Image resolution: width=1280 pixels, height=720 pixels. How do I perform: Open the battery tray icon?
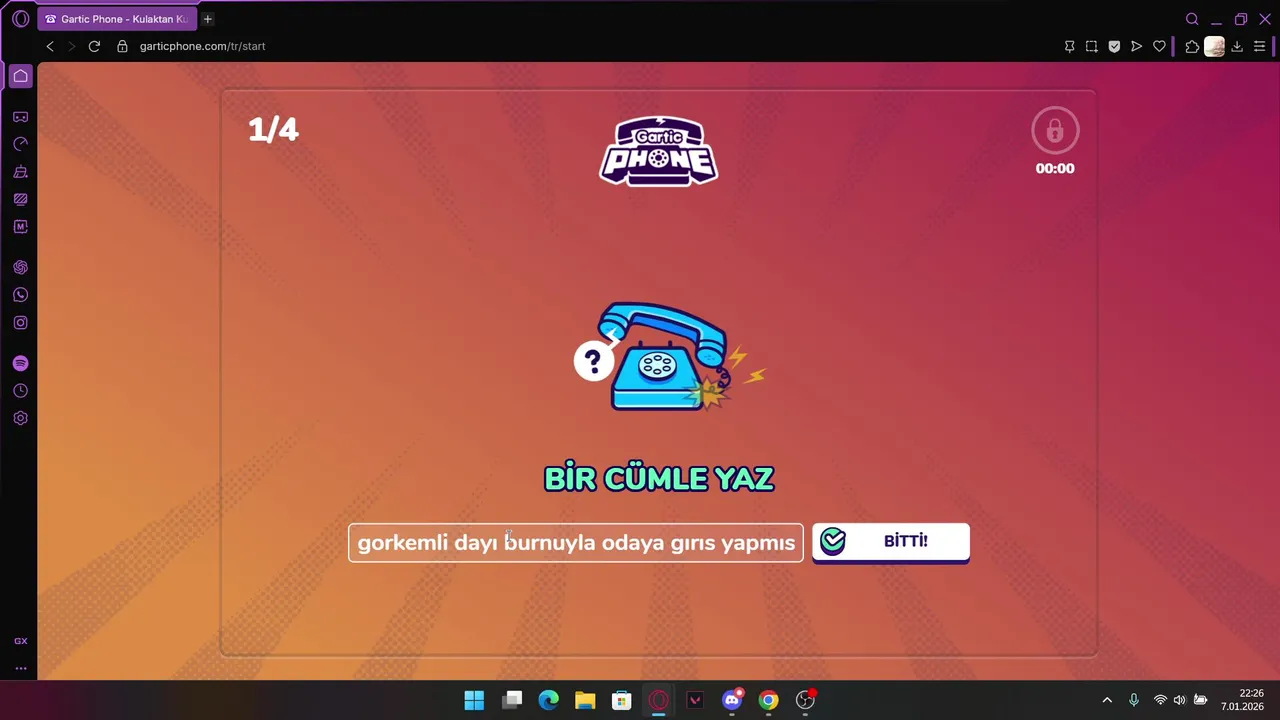(x=1201, y=700)
